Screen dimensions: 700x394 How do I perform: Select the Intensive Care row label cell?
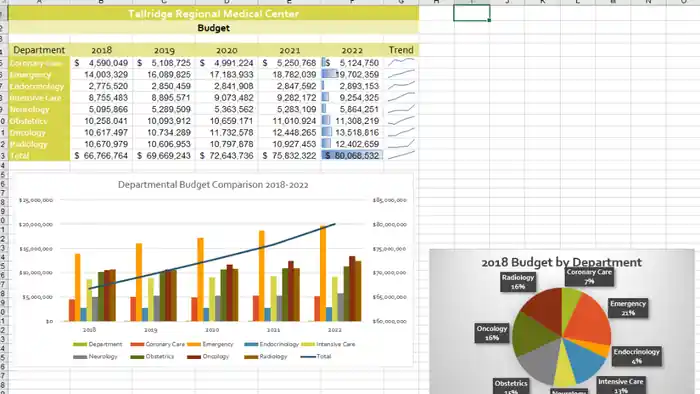coord(39,98)
